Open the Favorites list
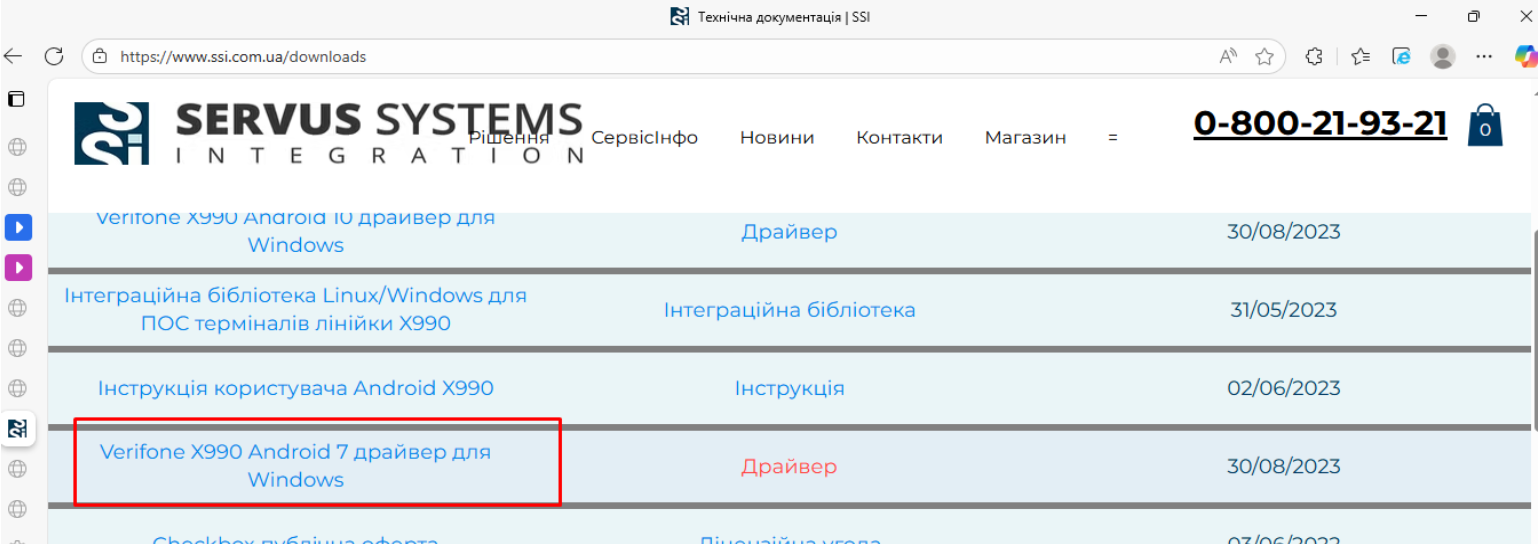This screenshot has width=1538, height=544. point(1360,56)
